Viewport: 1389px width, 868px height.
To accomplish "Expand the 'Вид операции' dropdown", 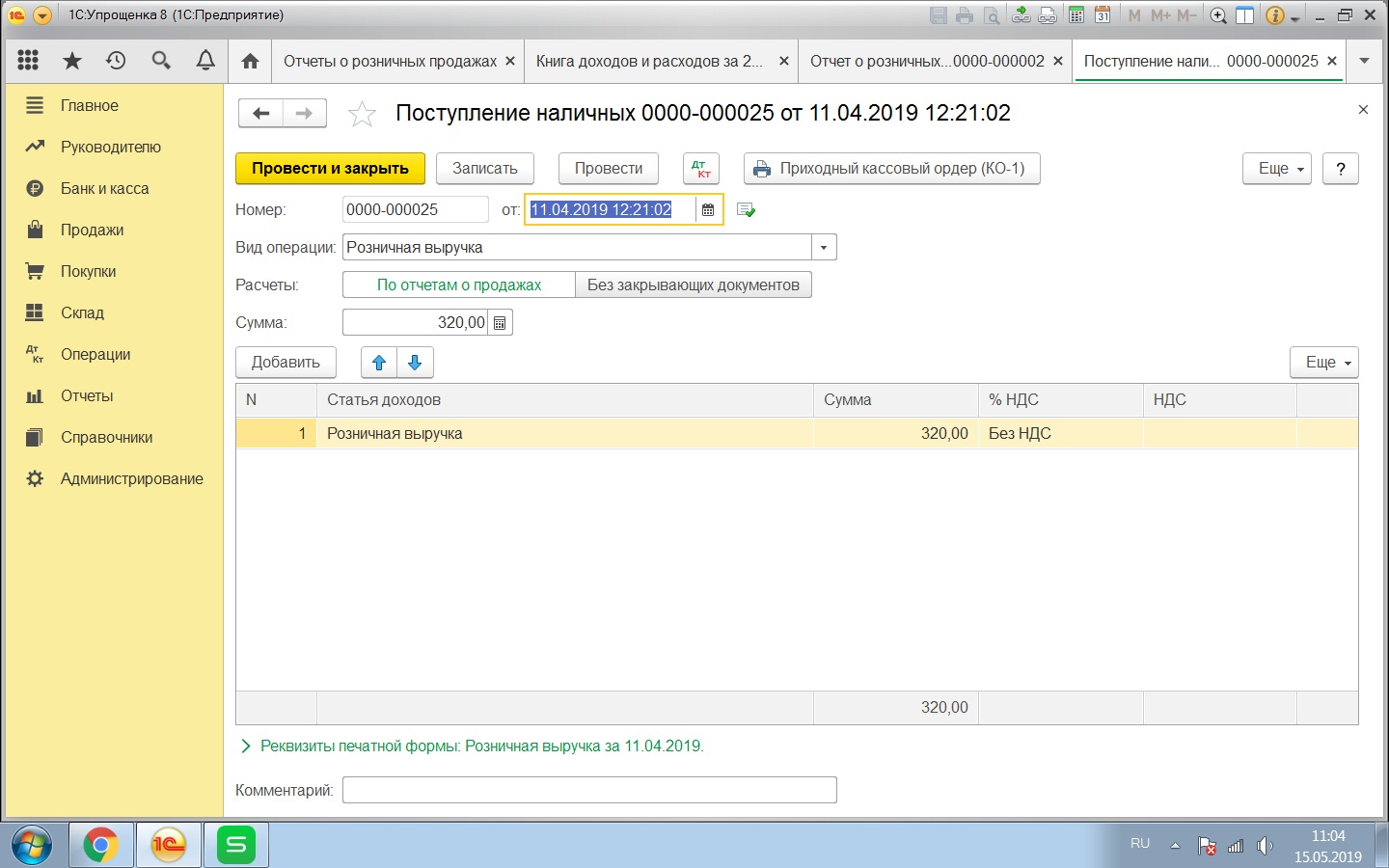I will (x=824, y=248).
